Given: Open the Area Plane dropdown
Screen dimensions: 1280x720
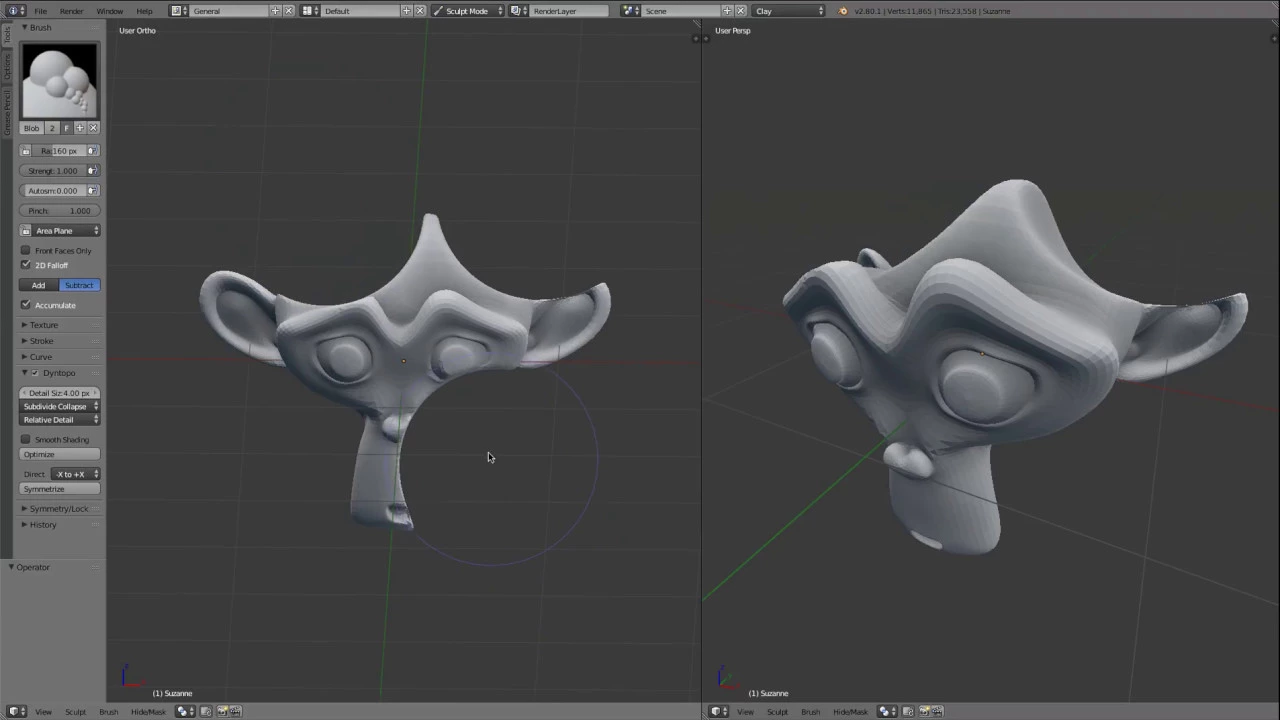Looking at the screenshot, I should [66, 231].
